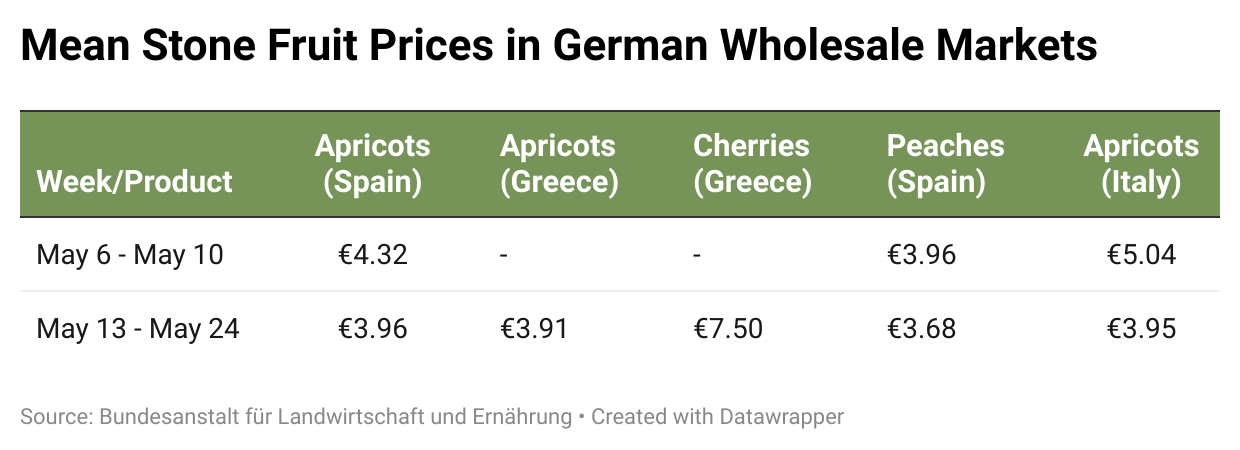This screenshot has width=1240, height=450.
Task: Click the Week/Product column header
Action: 134,182
